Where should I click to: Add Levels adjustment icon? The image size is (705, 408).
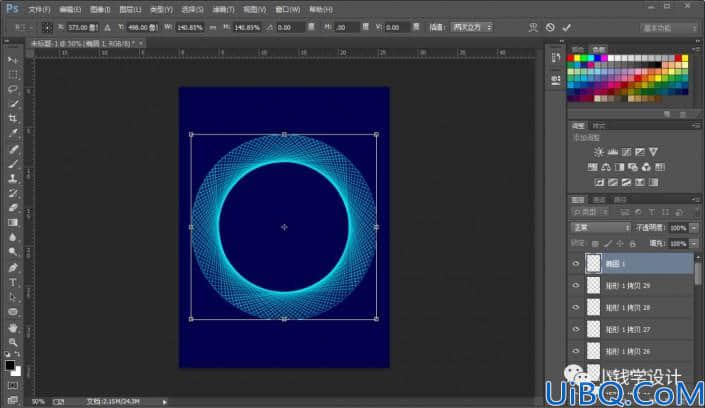click(612, 152)
